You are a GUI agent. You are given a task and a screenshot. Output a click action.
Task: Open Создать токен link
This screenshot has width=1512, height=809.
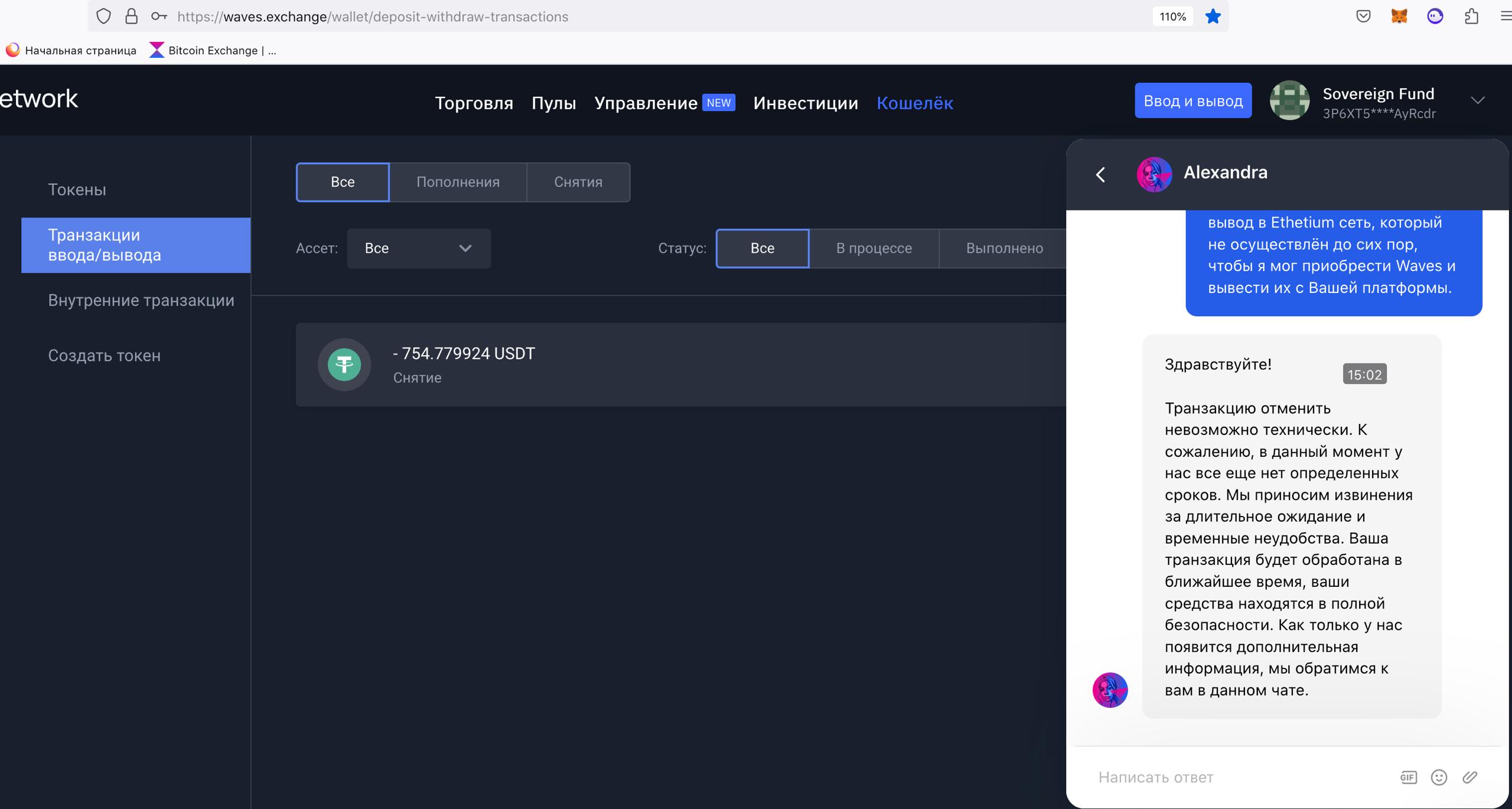104,355
